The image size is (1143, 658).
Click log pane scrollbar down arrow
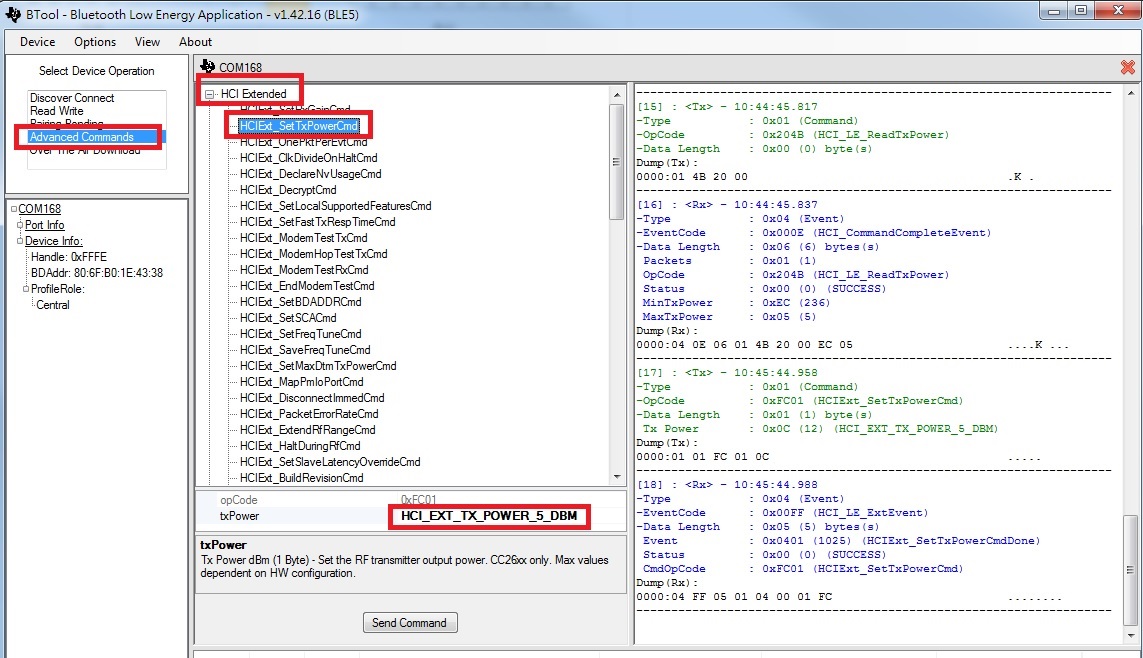click(x=1131, y=637)
